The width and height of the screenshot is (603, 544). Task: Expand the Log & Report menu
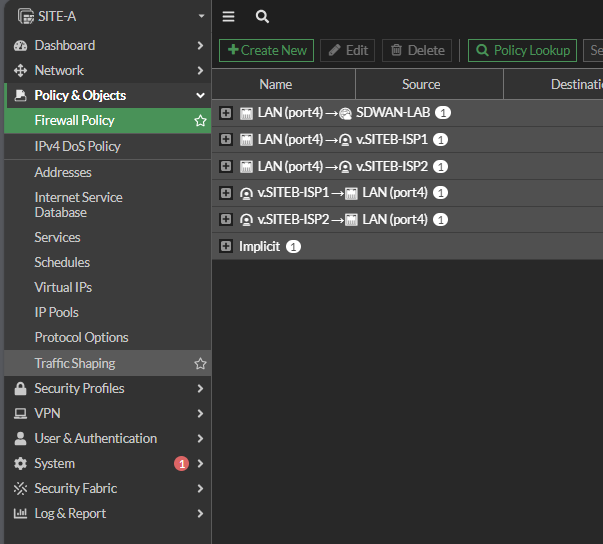pyautogui.click(x=70, y=514)
